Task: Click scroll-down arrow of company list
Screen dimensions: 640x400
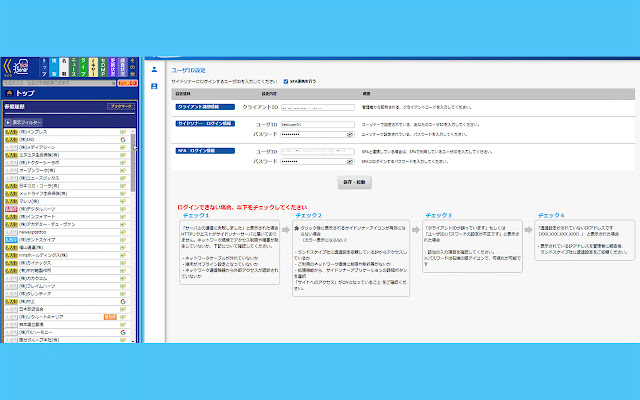Action: (x=133, y=340)
